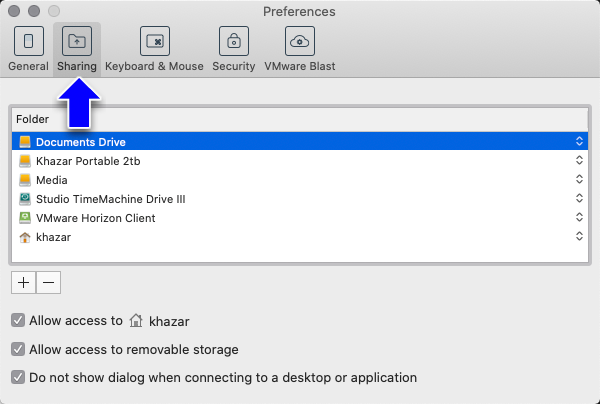Switch to Keyboard & Mouse tab label
Image resolution: width=600 pixels, height=404 pixels.
pos(154,66)
